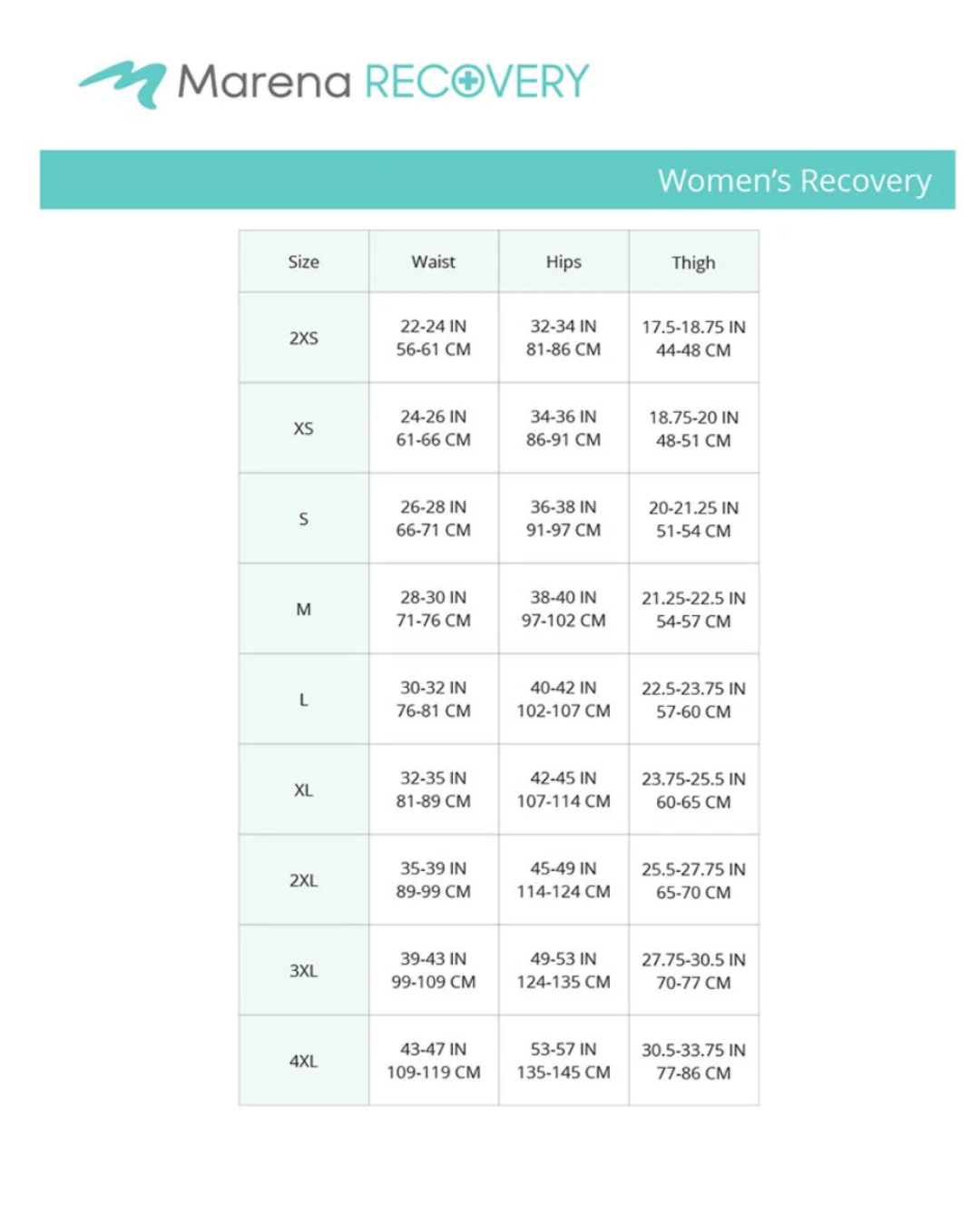Image resolution: width=980 pixels, height=1225 pixels.
Task: Click the Size column header
Action: pyautogui.click(x=304, y=262)
